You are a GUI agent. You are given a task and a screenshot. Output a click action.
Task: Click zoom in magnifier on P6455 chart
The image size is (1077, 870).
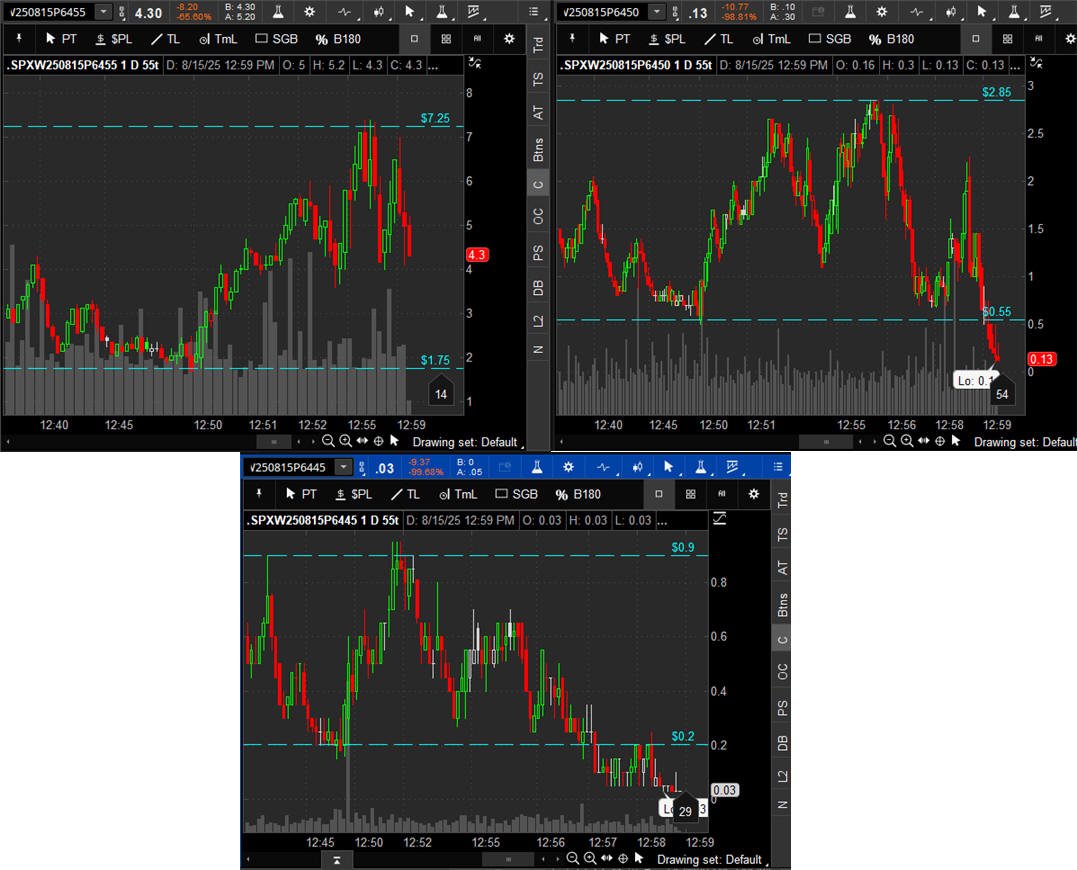(345, 441)
